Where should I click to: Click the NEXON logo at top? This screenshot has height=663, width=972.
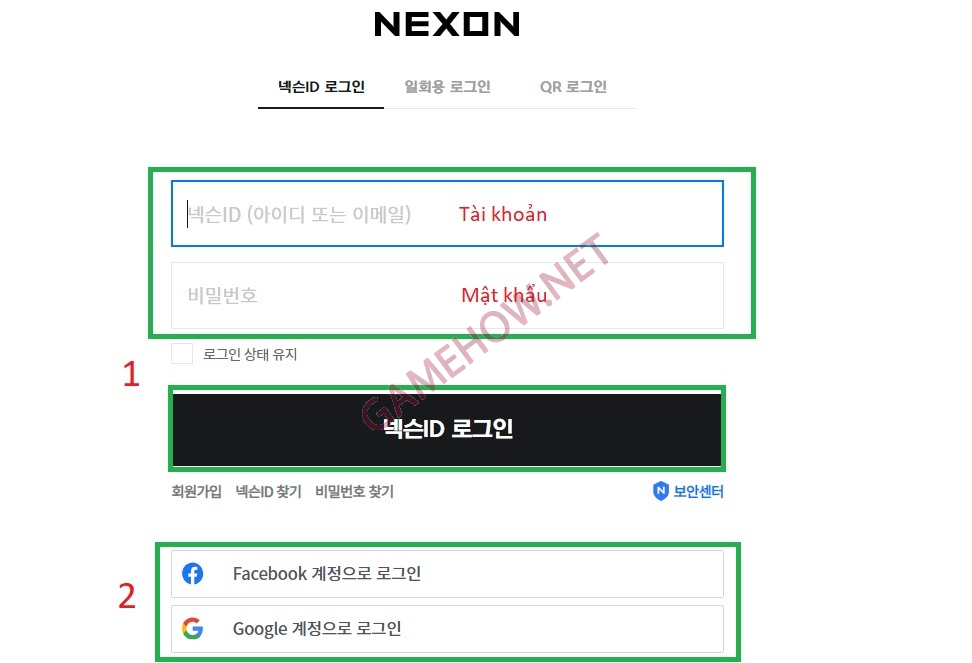coord(447,24)
